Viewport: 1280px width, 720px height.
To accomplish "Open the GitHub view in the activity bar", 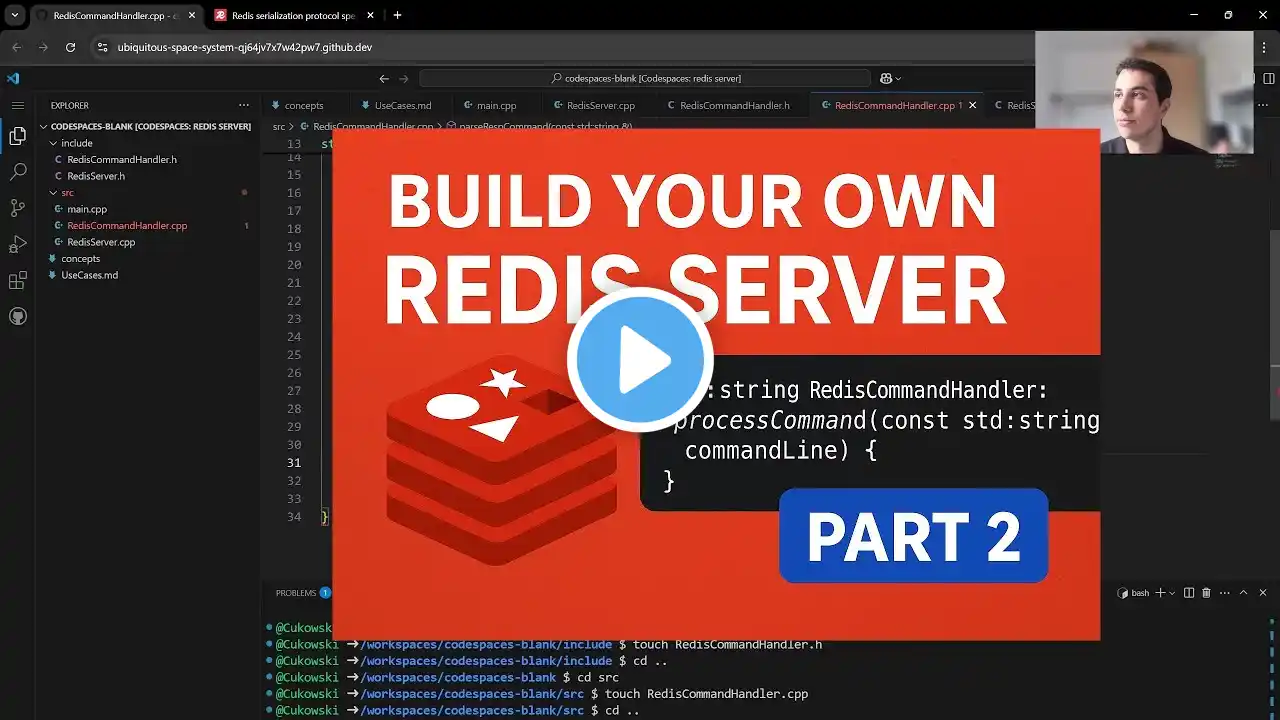I will pos(17,316).
